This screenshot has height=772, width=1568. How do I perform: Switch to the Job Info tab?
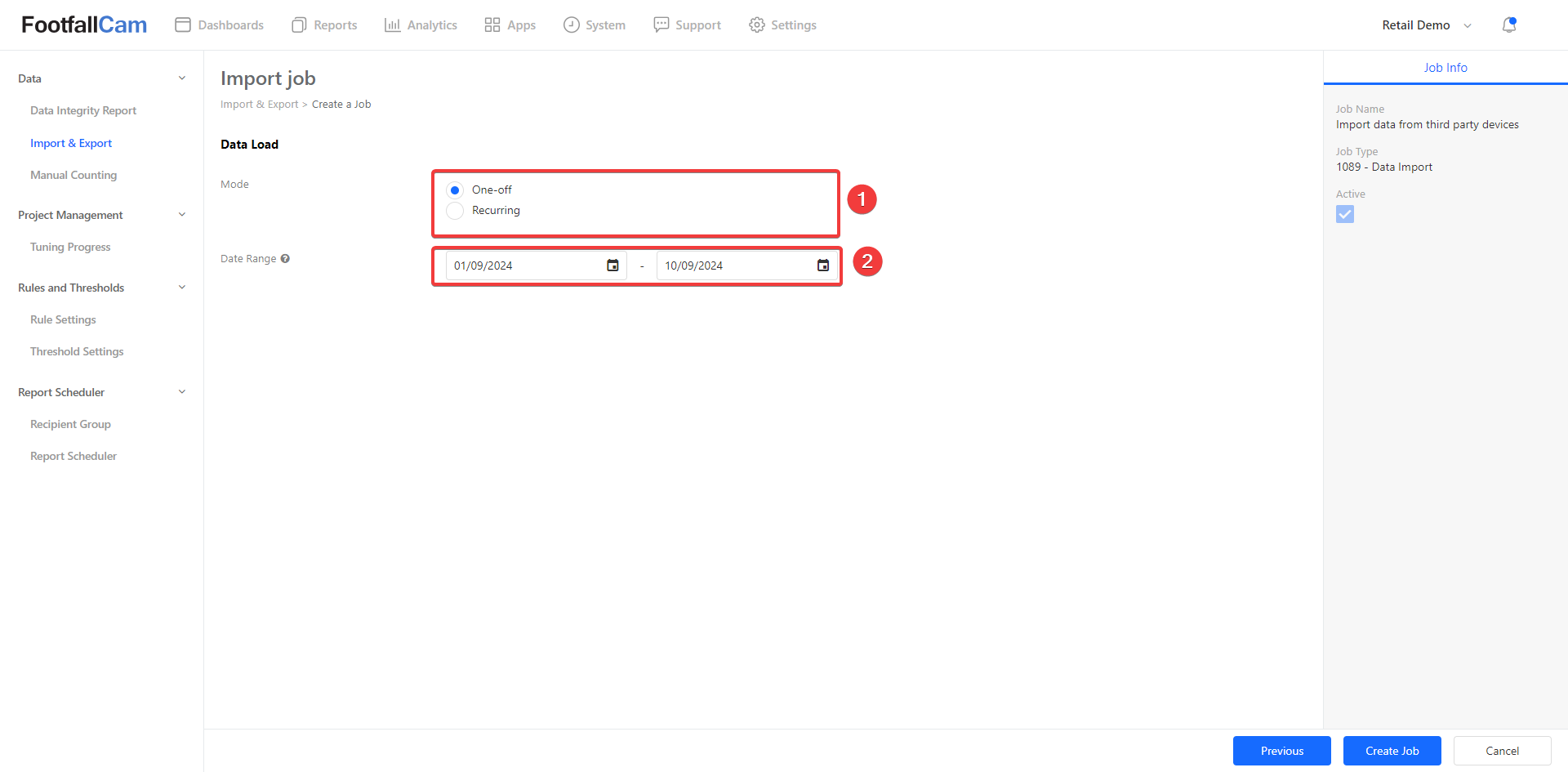coord(1445,68)
